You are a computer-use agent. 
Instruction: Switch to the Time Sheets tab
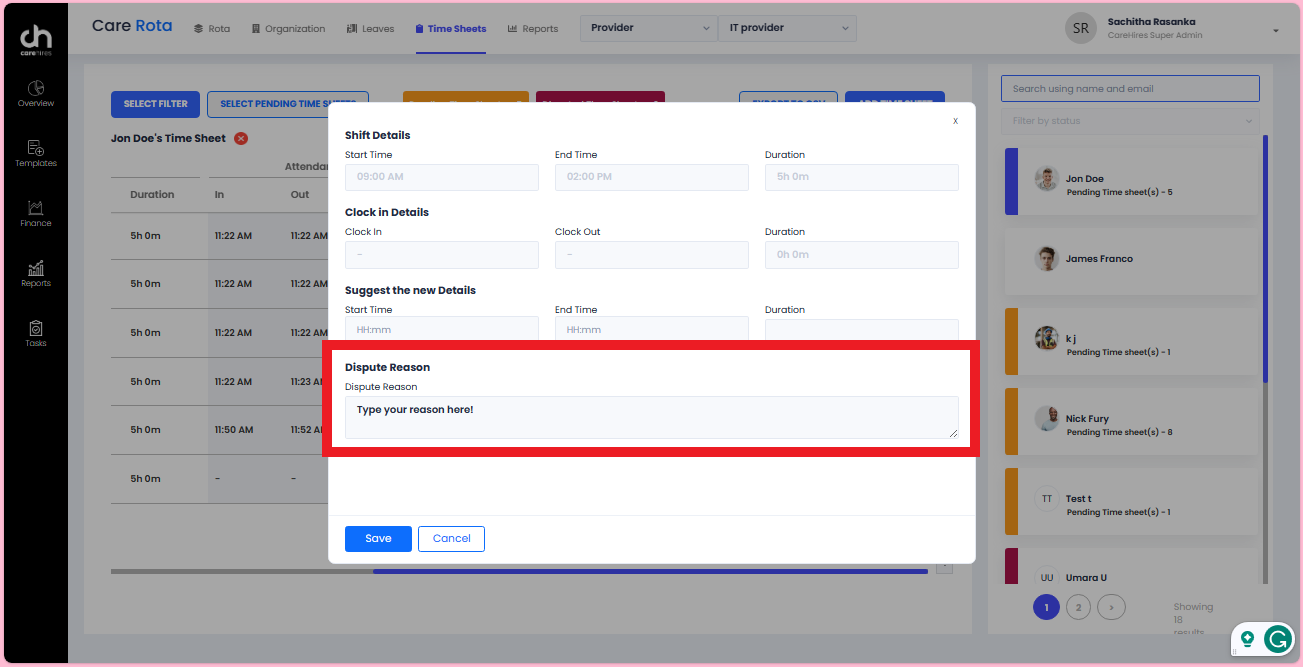[x=450, y=28]
